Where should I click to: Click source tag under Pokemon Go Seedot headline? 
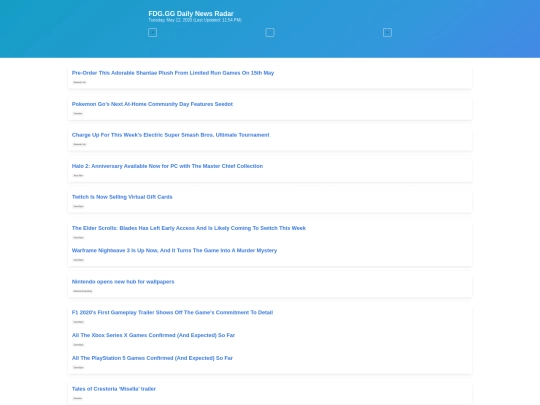point(78,113)
